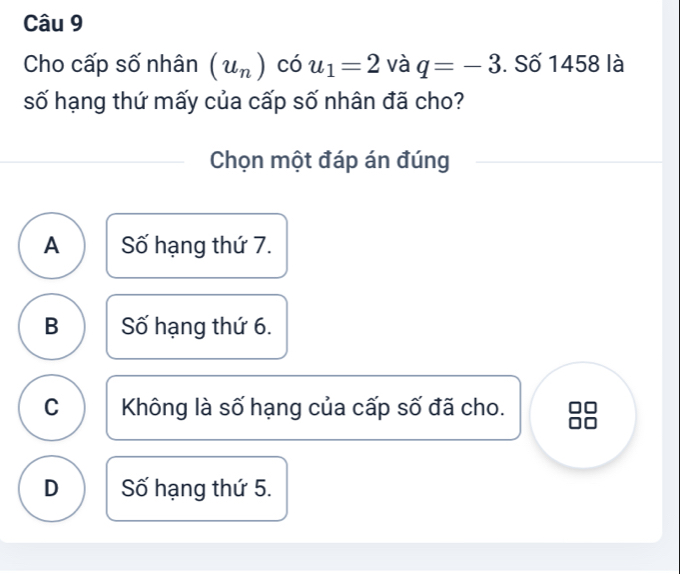Click the answer box "Số hạng thứ 7."

click(197, 245)
